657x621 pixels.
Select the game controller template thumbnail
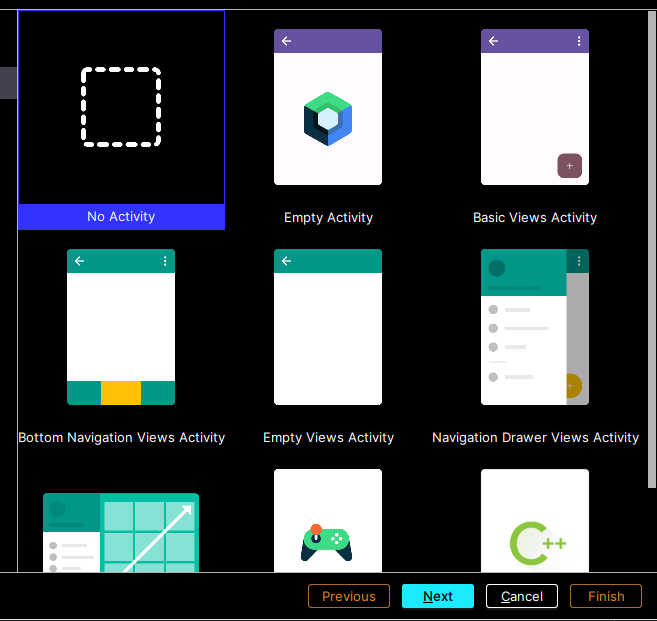[x=328, y=520]
